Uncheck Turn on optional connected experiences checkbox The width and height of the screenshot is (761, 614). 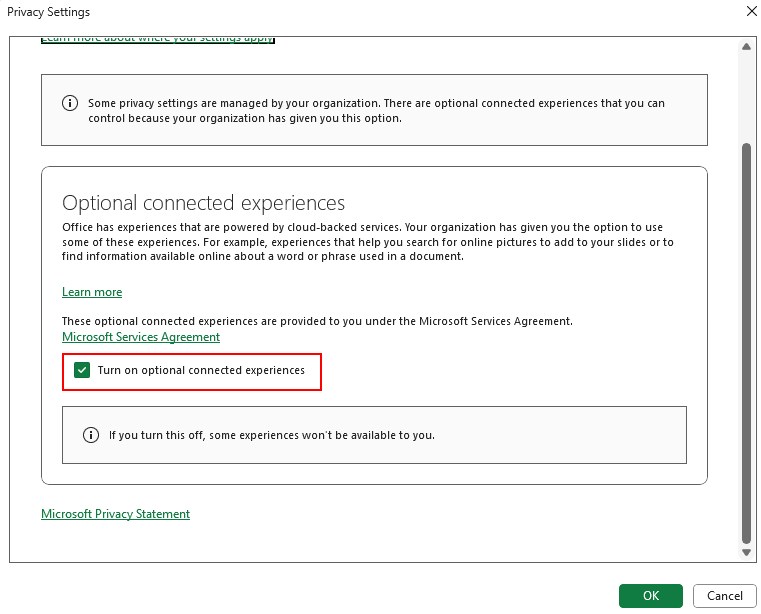click(x=82, y=371)
